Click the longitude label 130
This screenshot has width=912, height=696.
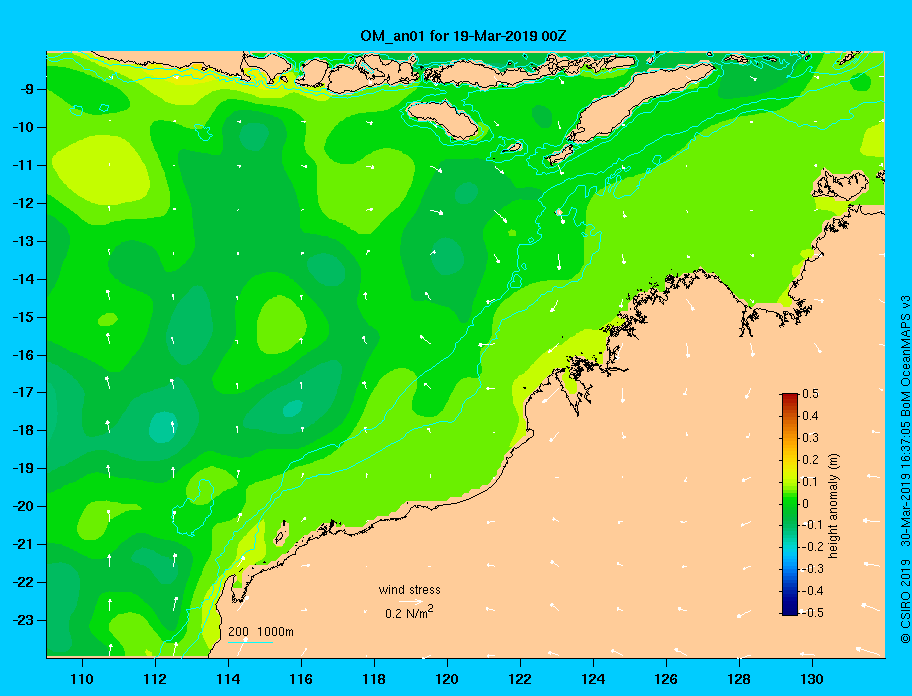pos(812,679)
